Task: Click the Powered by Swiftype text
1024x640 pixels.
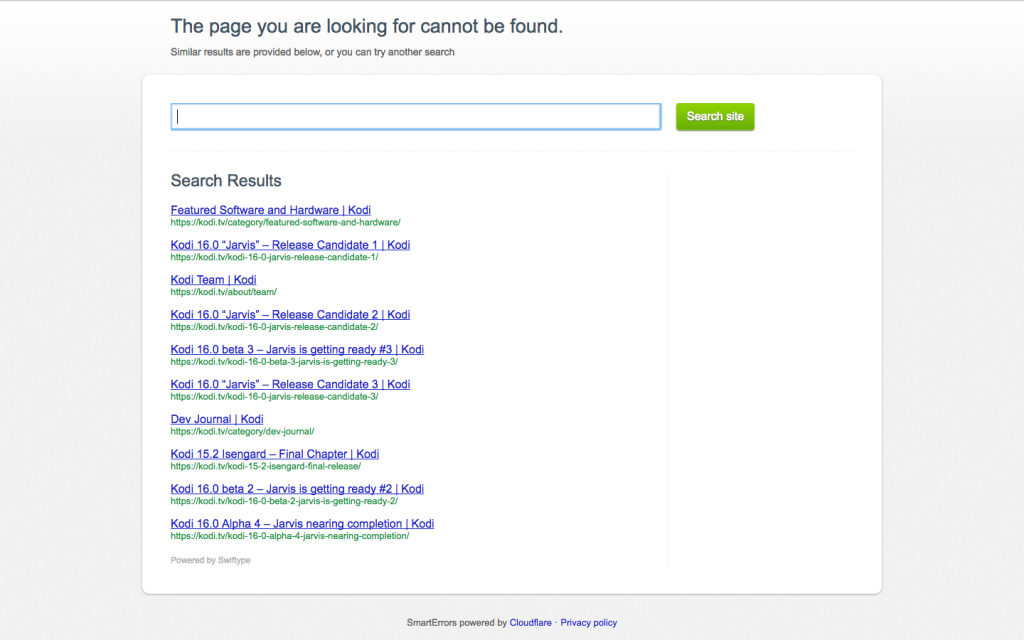Action: (x=210, y=561)
